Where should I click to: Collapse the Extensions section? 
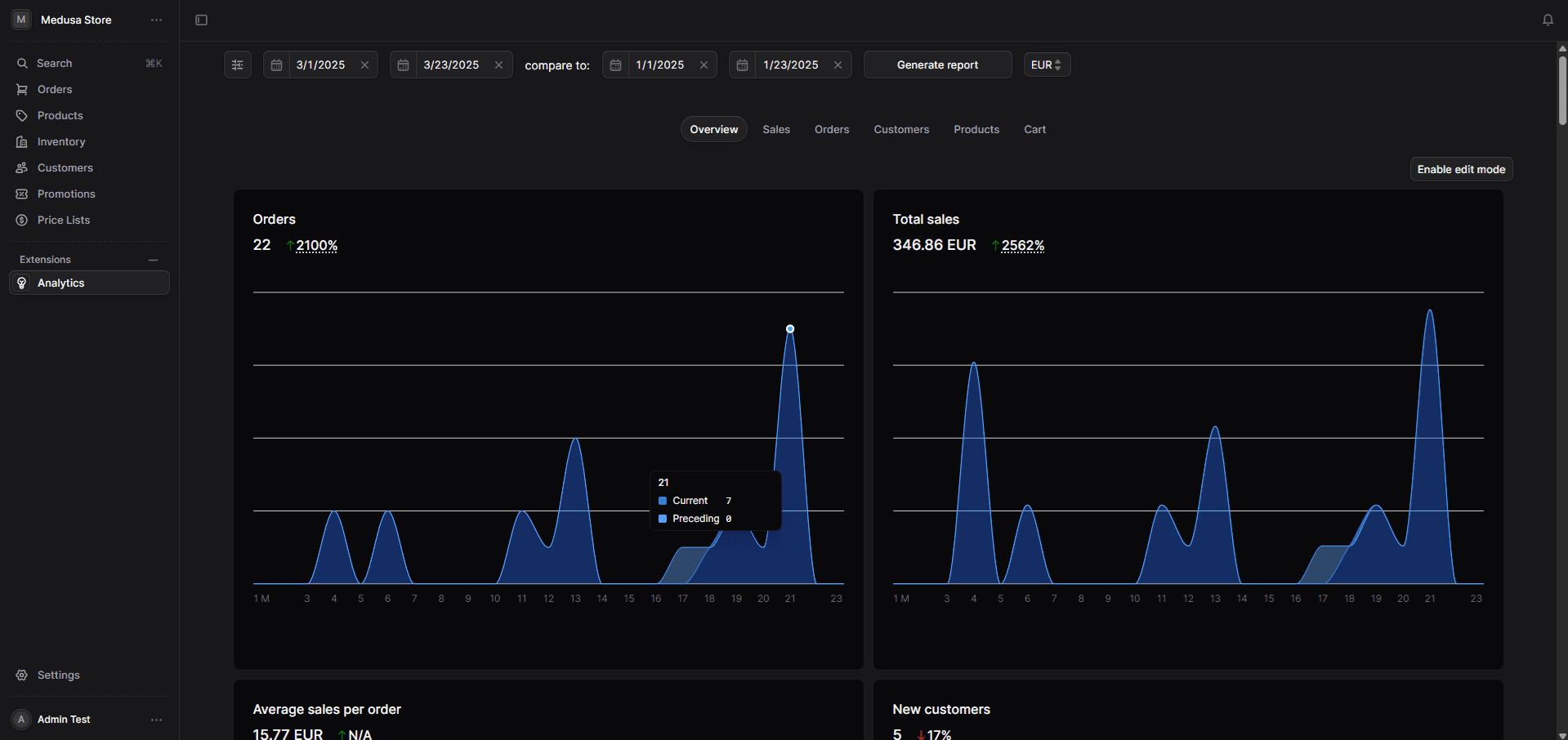click(153, 260)
